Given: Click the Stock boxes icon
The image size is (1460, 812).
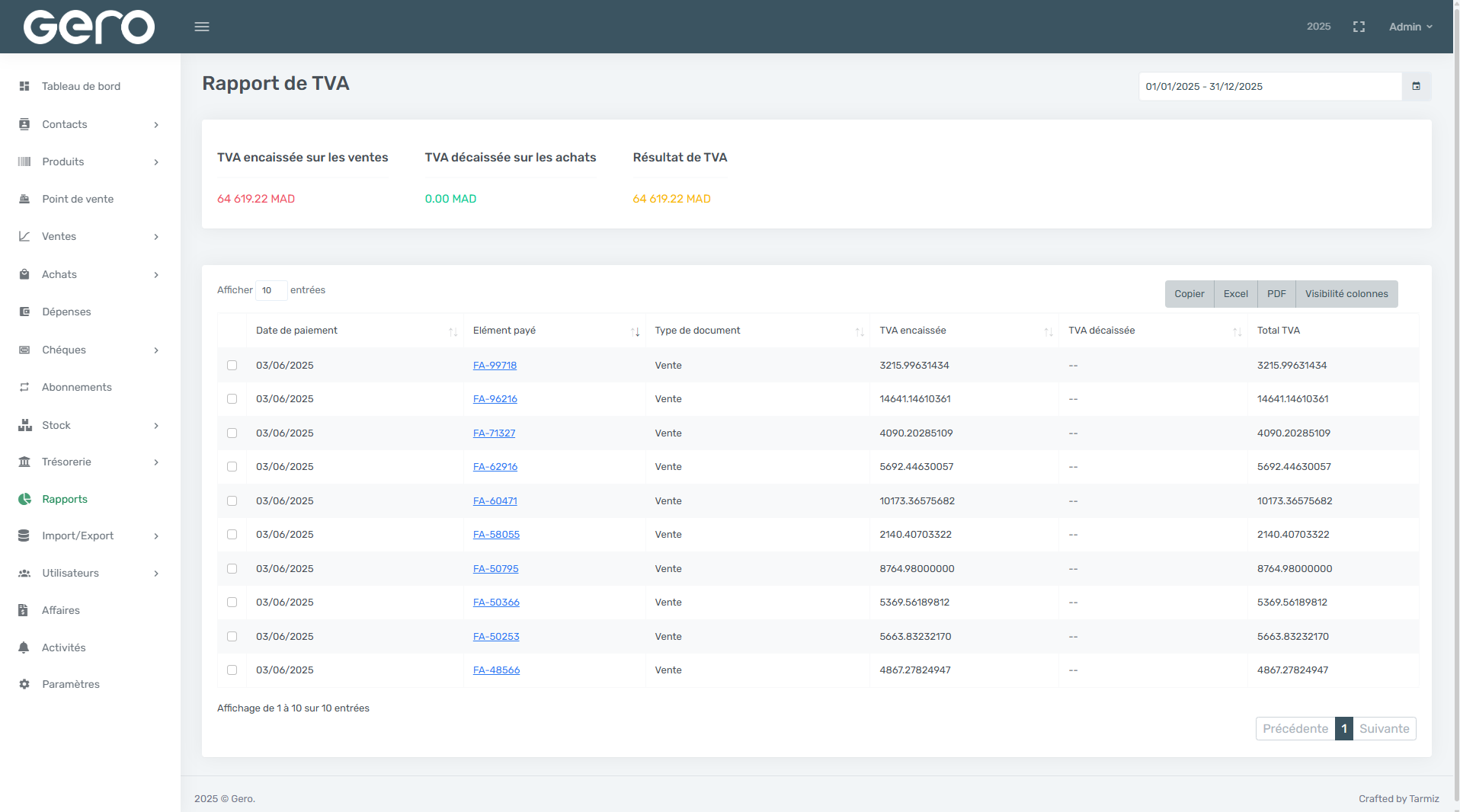Looking at the screenshot, I should [x=24, y=425].
